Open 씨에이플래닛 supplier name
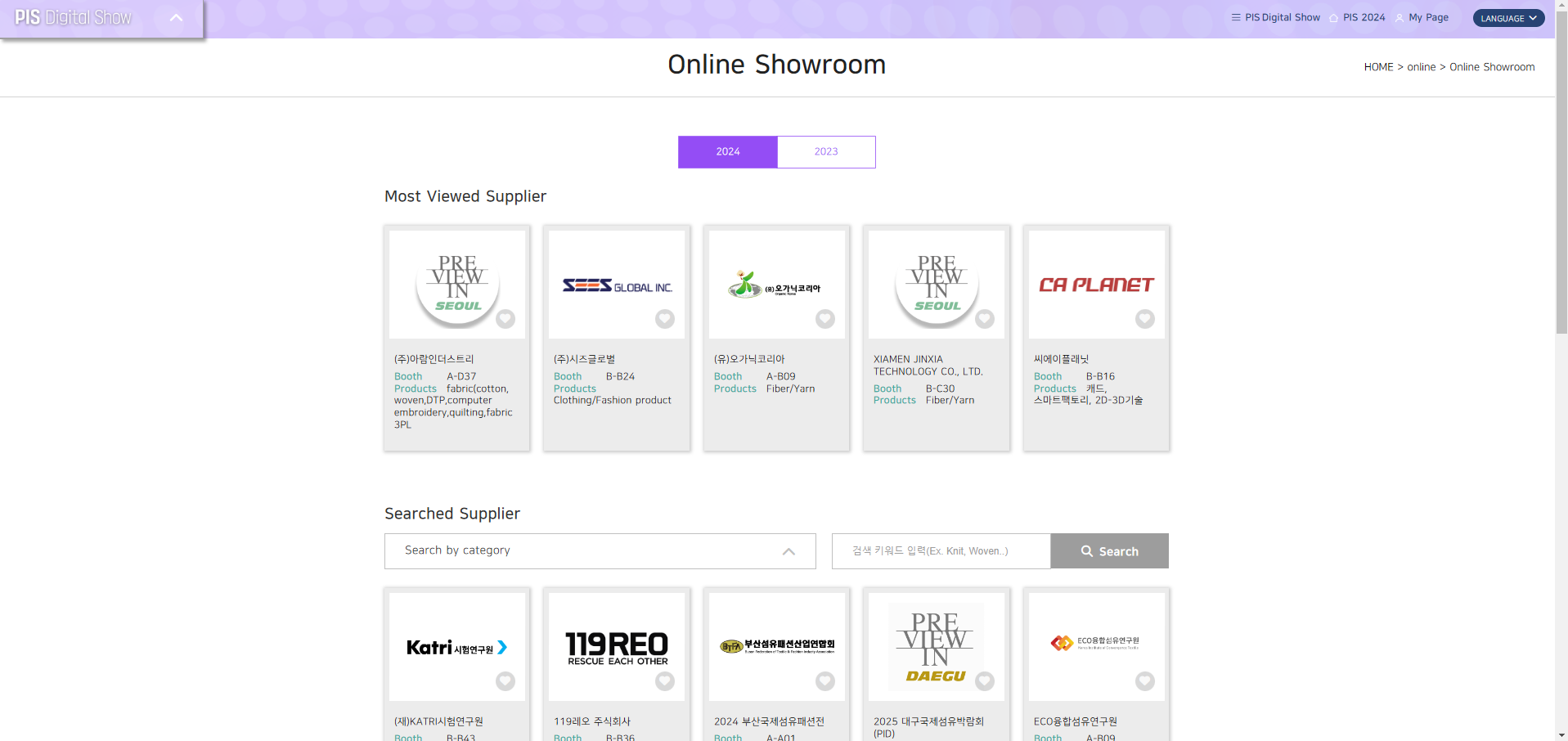Viewport: 1568px width, 741px height. tap(1062, 359)
